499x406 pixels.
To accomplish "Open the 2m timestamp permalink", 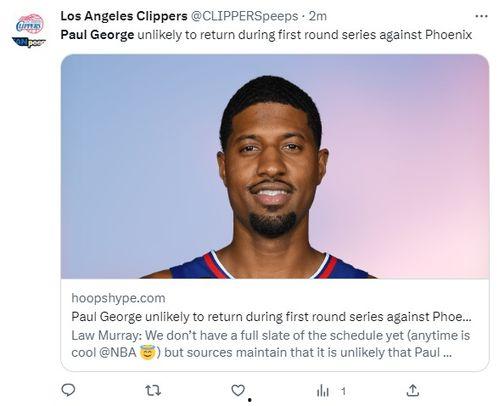I will pyautogui.click(x=317, y=16).
